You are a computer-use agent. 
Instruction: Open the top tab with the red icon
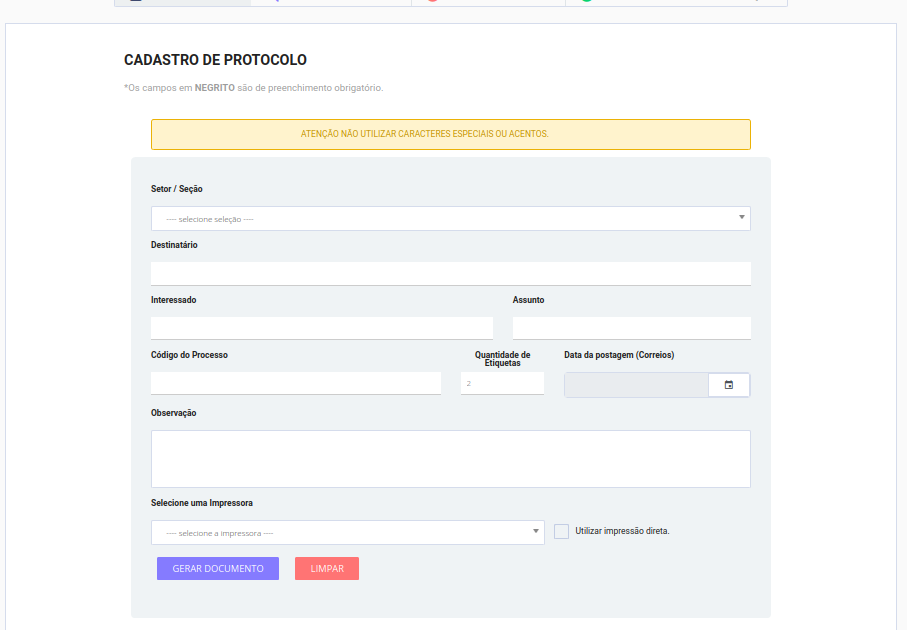click(x=488, y=2)
